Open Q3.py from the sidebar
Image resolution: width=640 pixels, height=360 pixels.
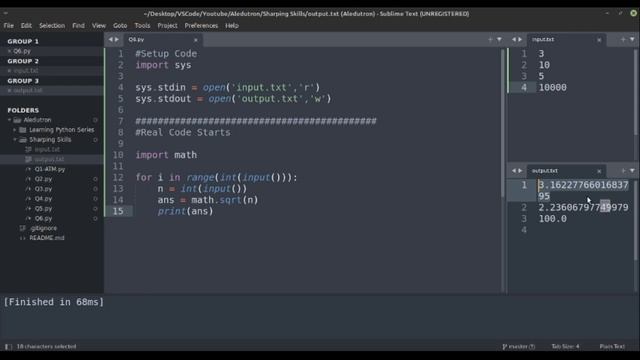coord(43,189)
